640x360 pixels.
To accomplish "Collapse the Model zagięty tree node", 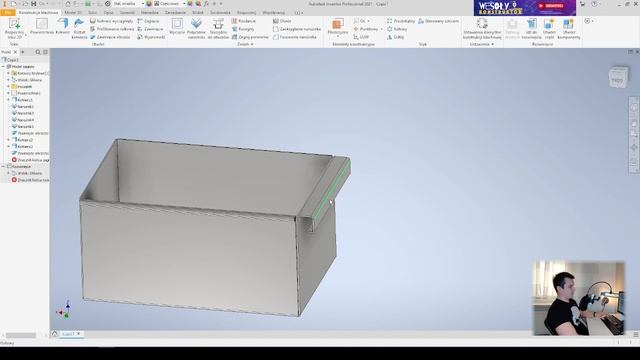I will click(3, 67).
